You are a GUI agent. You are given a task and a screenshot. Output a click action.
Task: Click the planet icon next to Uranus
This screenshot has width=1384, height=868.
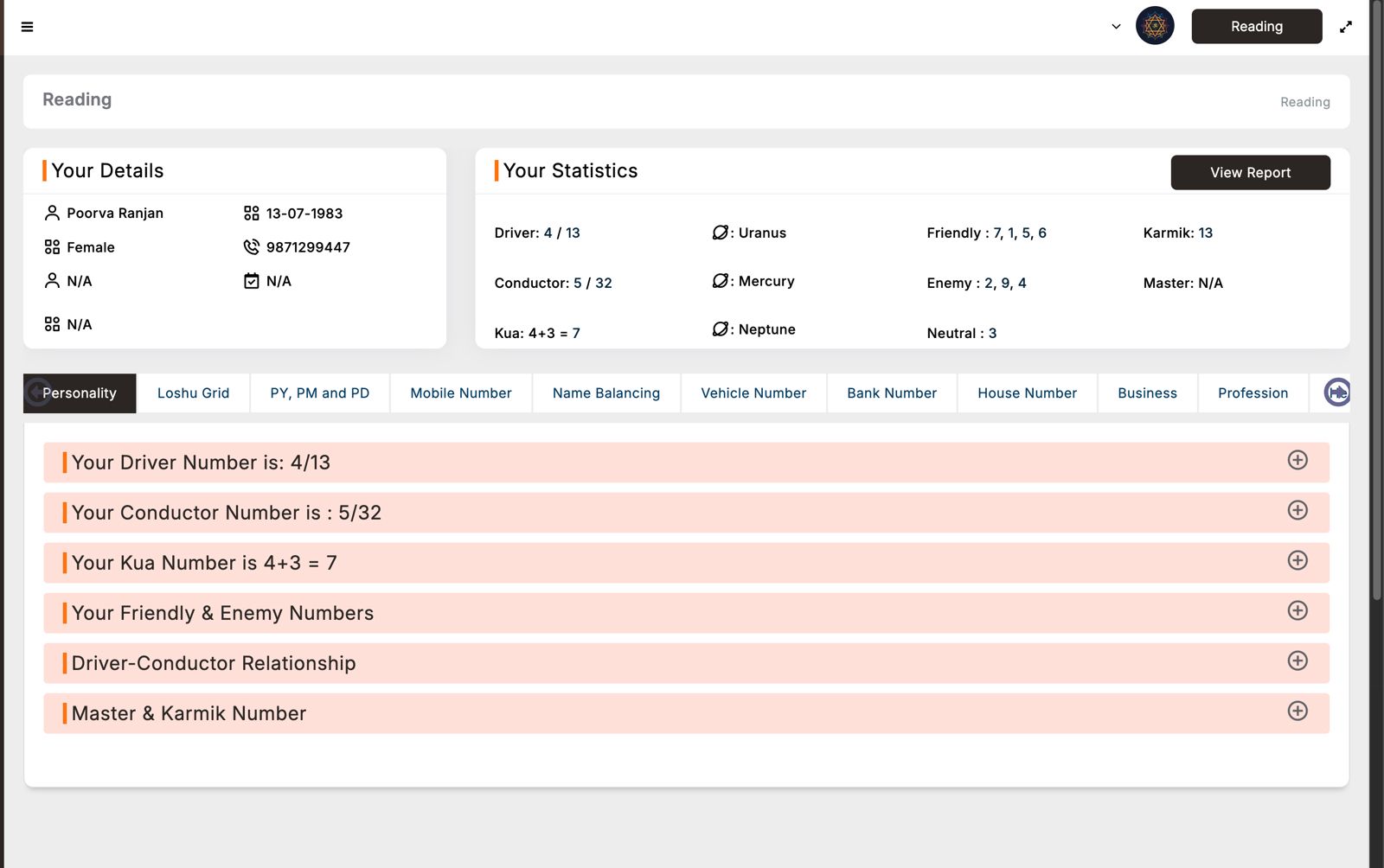pyautogui.click(x=720, y=233)
